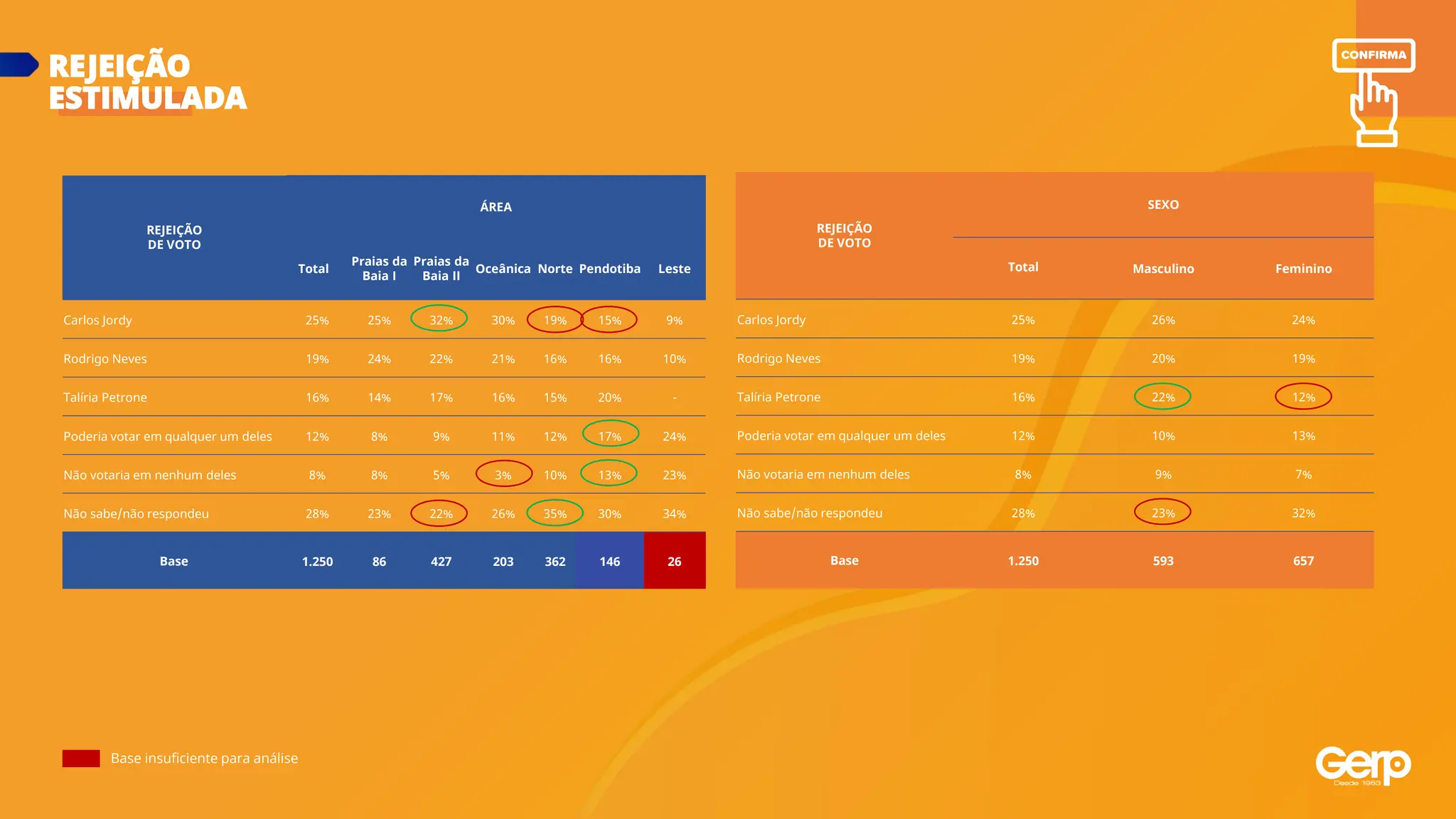
Task: Click the red-circled 3% Oceânica value
Action: (503, 475)
